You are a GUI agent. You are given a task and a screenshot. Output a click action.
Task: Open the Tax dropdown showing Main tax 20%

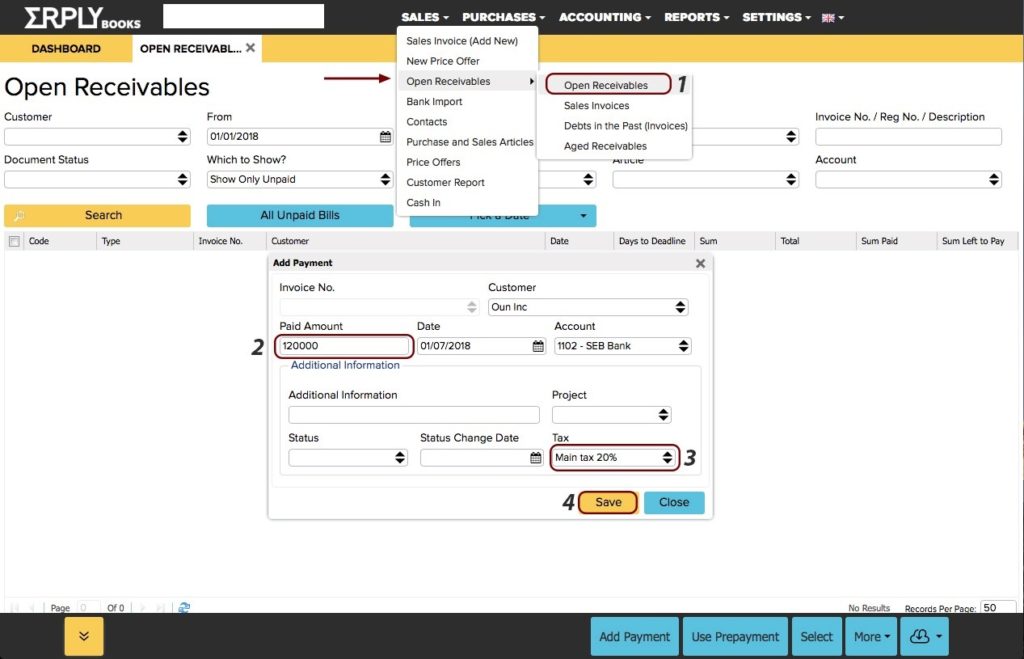(613, 457)
